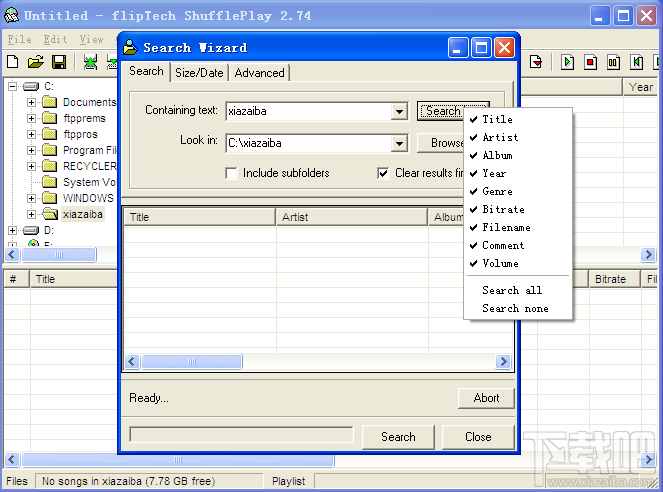Expand the ftppros folder node
This screenshot has height=492, width=663.
[x=31, y=134]
